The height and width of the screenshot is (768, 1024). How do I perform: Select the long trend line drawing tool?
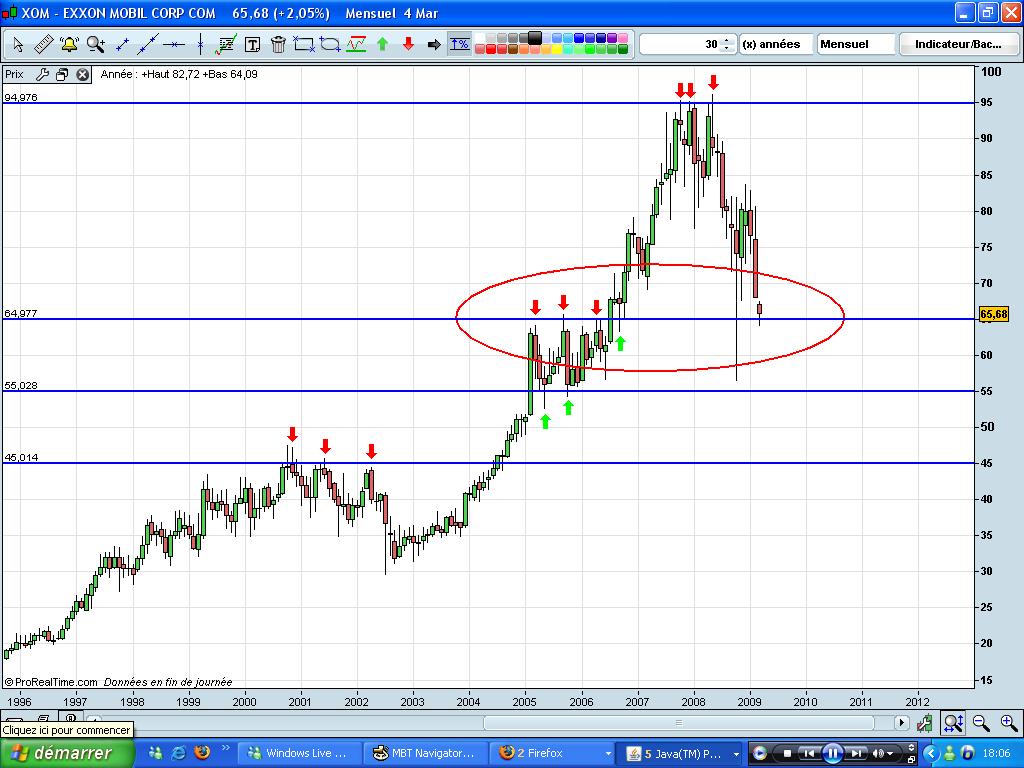point(148,44)
